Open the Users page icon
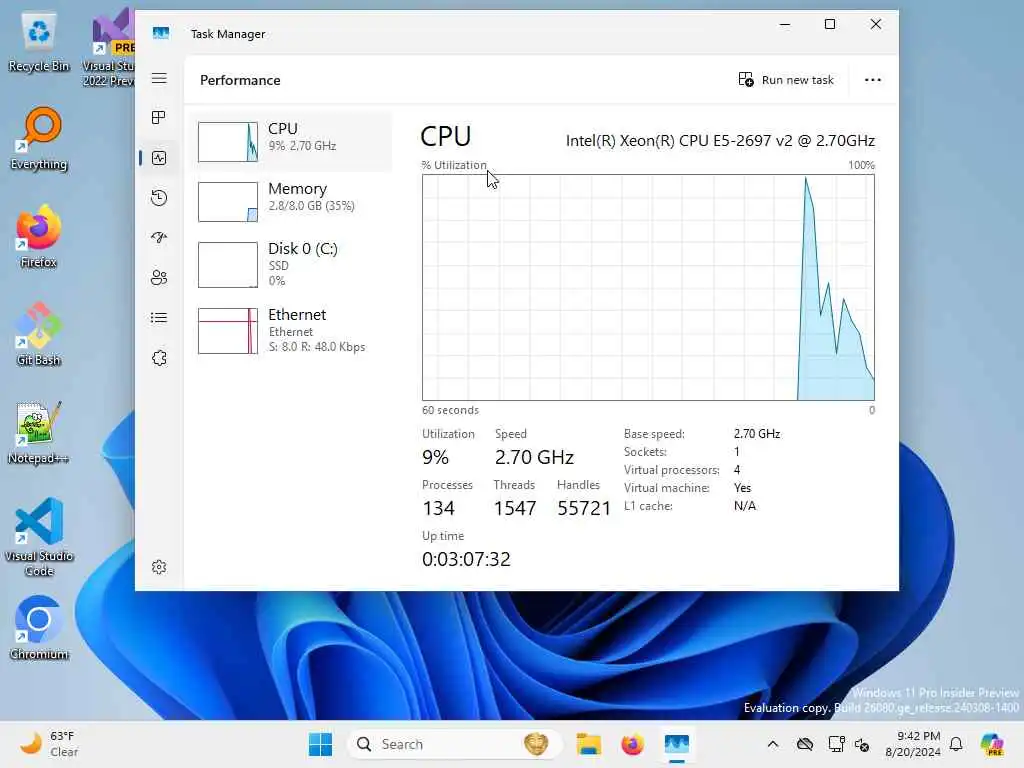Viewport: 1024px width, 768px height. [159, 278]
